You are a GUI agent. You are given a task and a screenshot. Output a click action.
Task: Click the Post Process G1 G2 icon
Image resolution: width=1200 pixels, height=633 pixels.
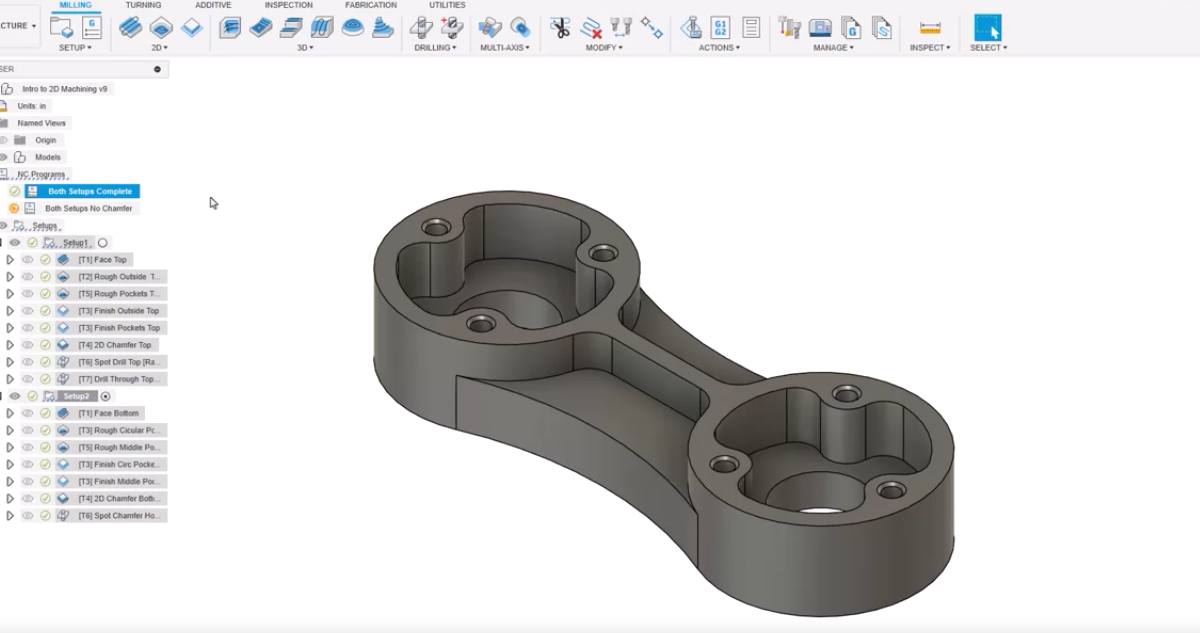(x=720, y=28)
